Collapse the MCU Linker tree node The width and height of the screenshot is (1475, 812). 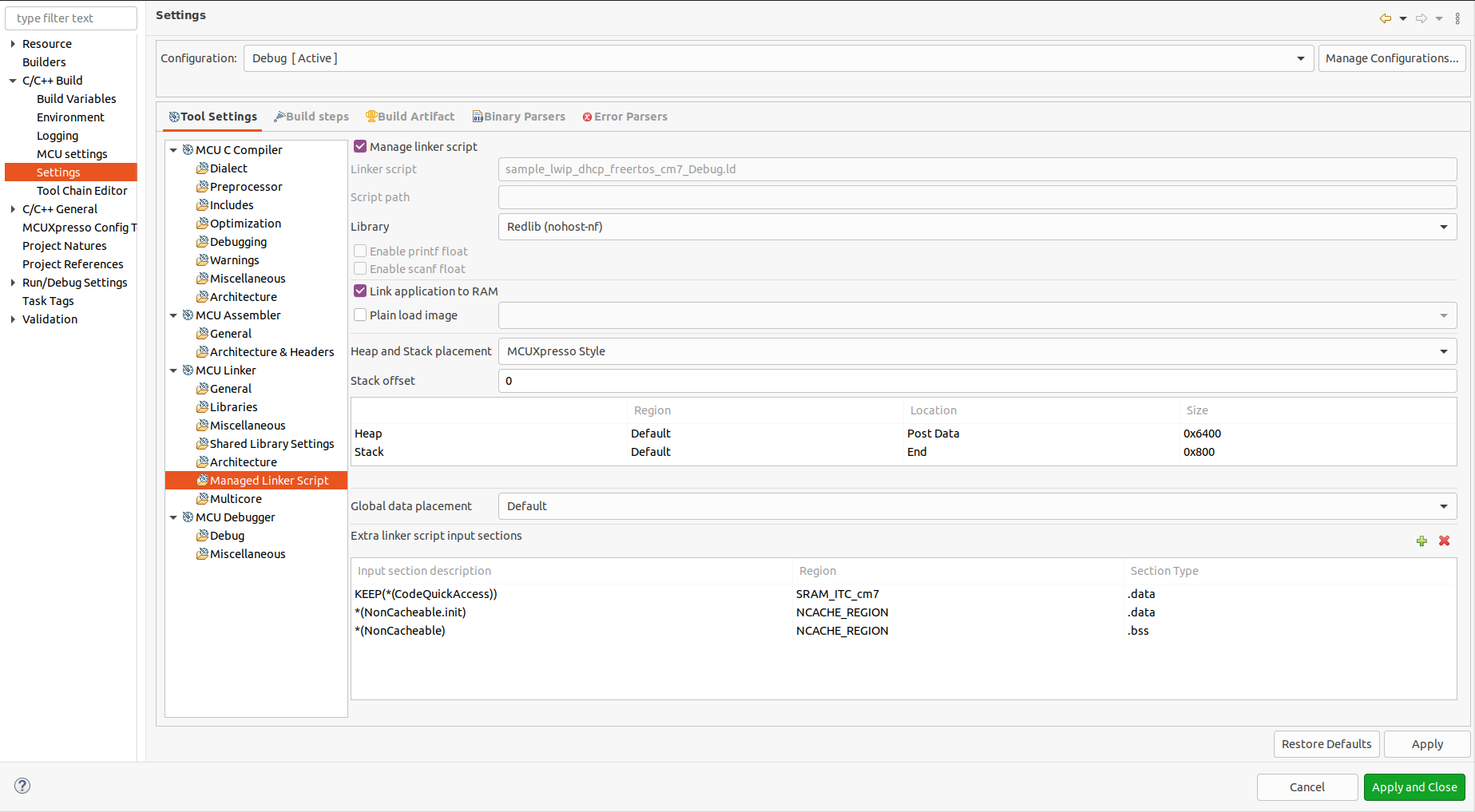[x=173, y=370]
